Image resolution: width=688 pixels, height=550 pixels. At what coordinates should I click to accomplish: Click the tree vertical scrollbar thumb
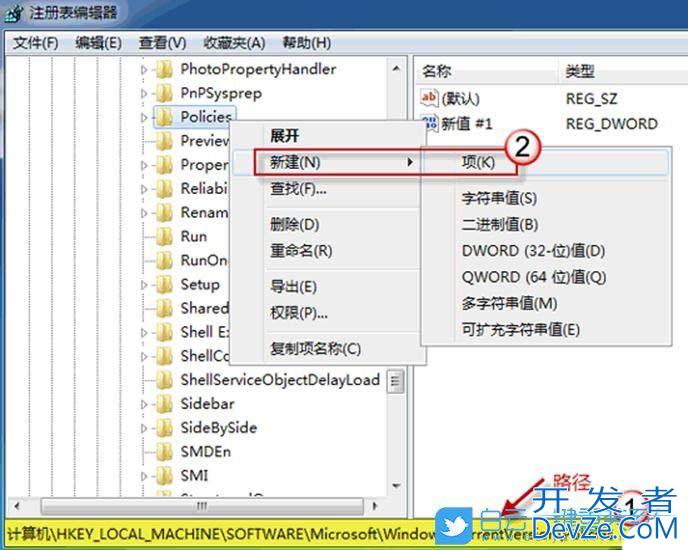tap(396, 381)
